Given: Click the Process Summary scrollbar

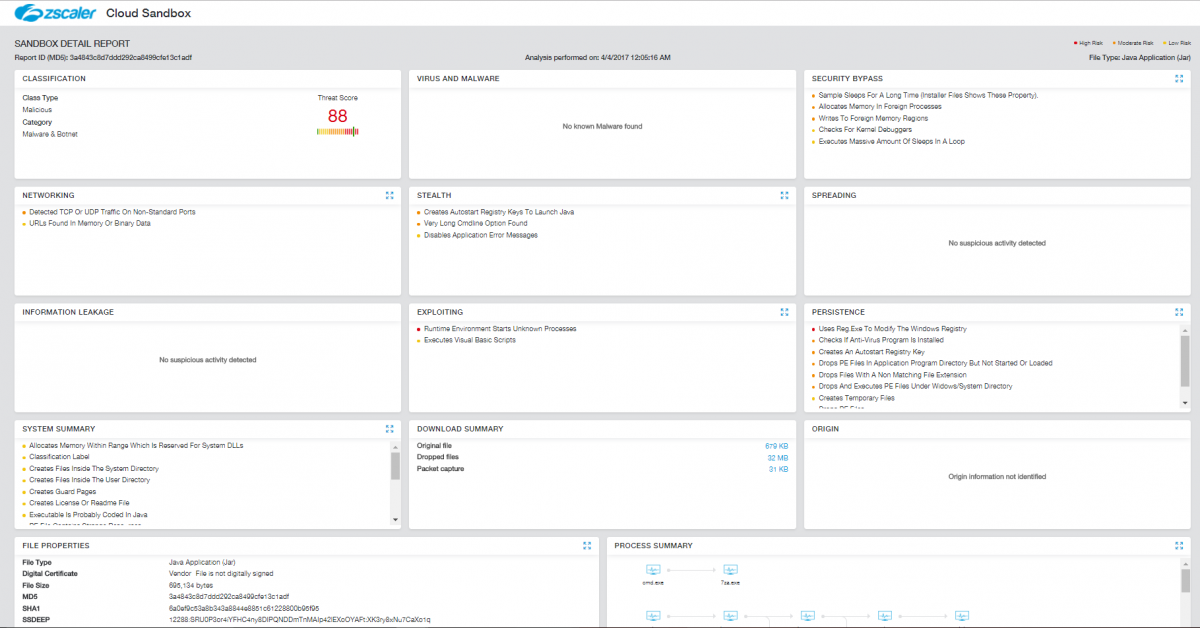Looking at the screenshot, I should click(1186, 575).
